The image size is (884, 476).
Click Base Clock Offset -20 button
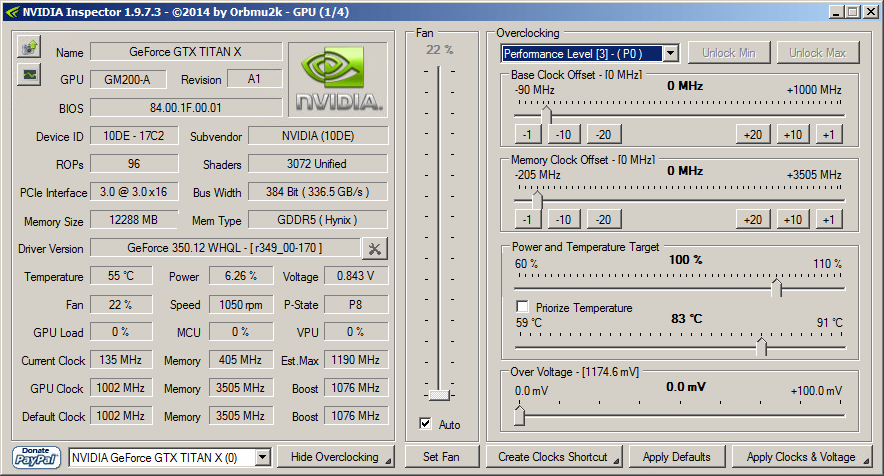tap(604, 135)
